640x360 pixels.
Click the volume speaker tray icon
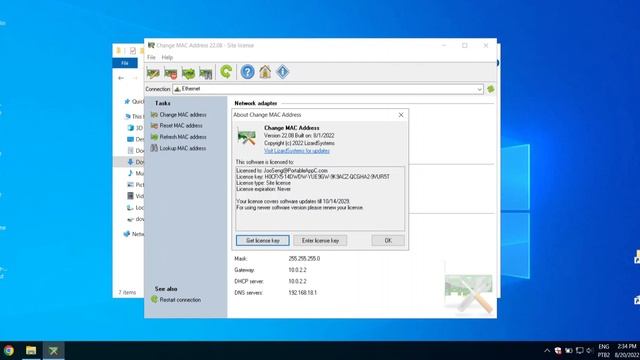590,351
